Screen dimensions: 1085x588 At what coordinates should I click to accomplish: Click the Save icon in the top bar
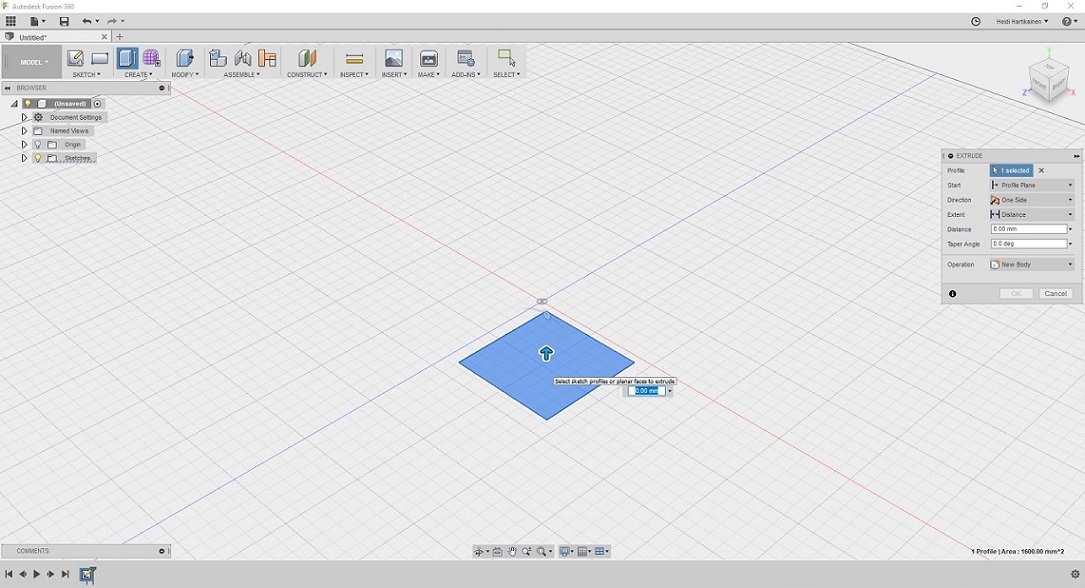point(64,21)
